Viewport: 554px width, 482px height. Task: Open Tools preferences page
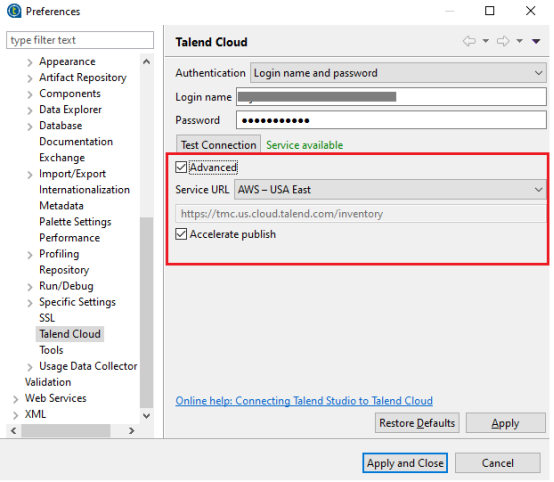pyautogui.click(x=51, y=350)
